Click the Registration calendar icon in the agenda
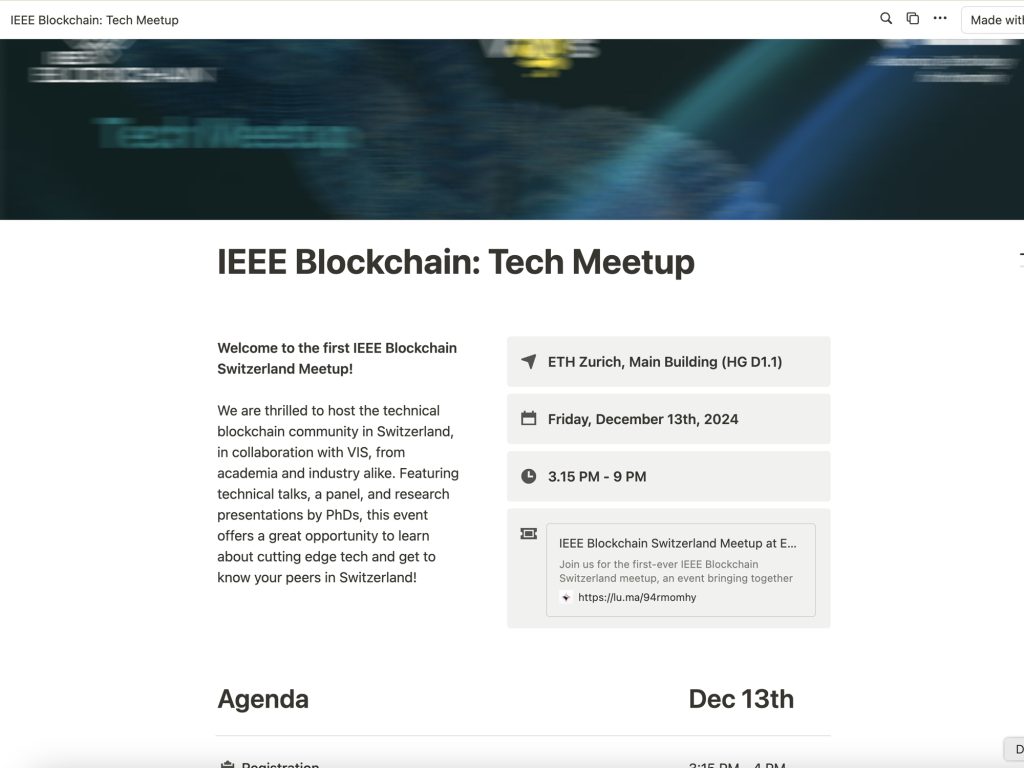This screenshot has height=768, width=1024. coord(228,765)
